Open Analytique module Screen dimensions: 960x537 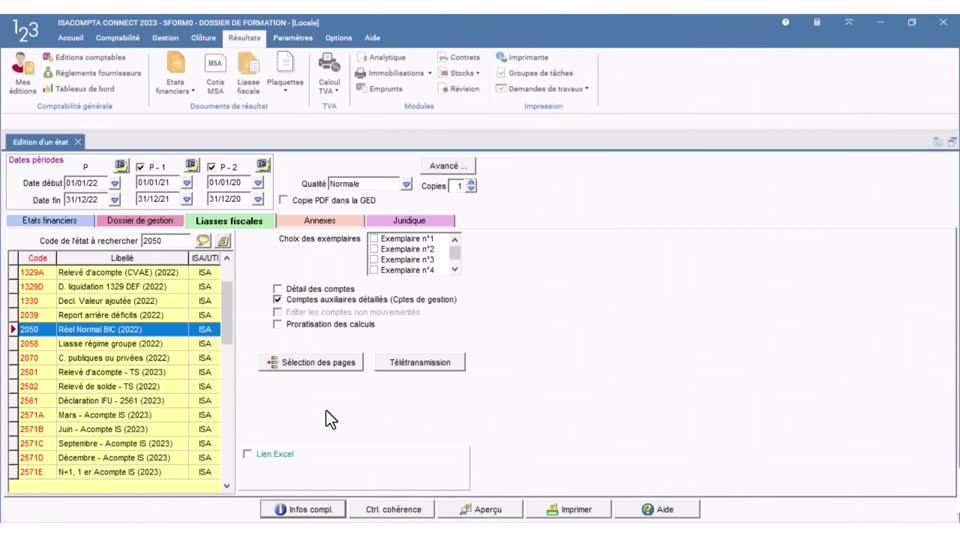(x=381, y=57)
